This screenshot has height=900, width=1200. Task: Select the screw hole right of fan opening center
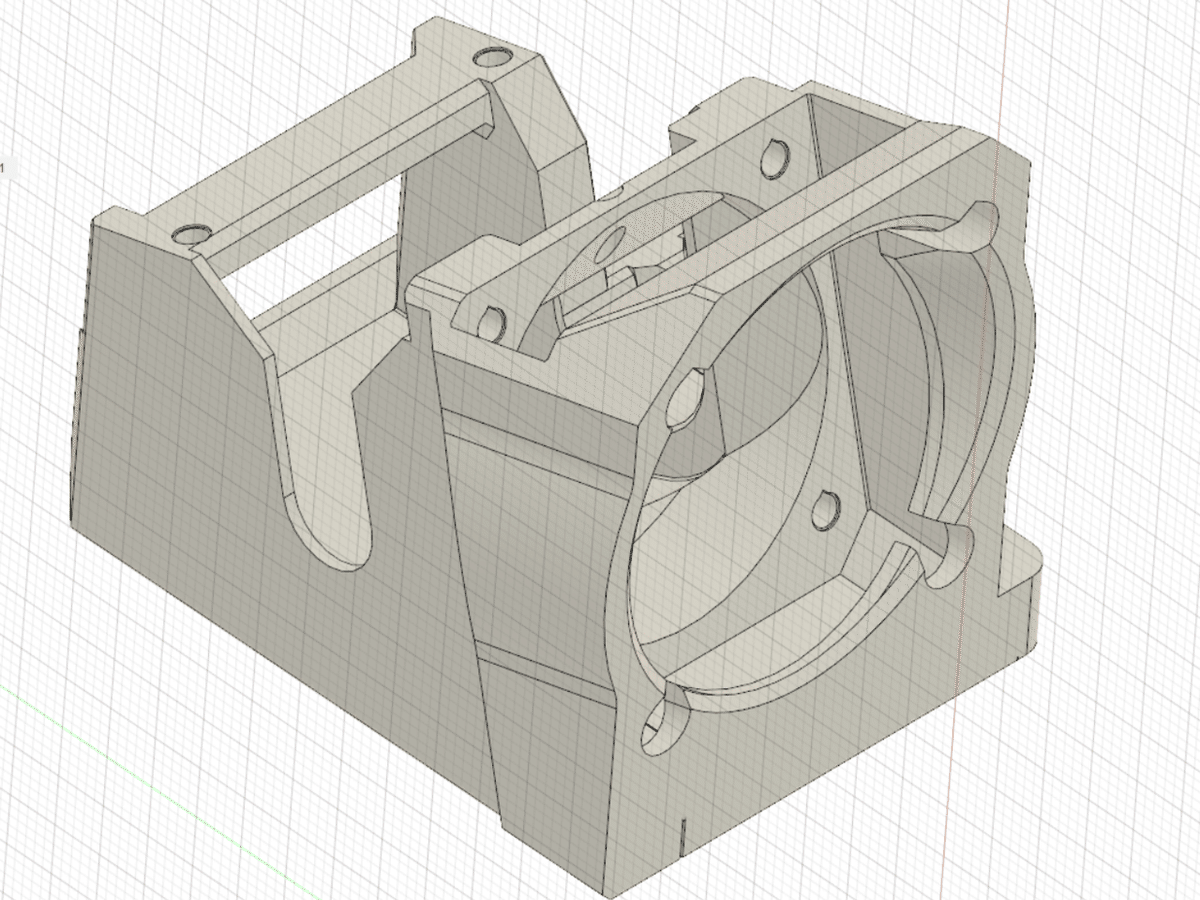click(825, 511)
